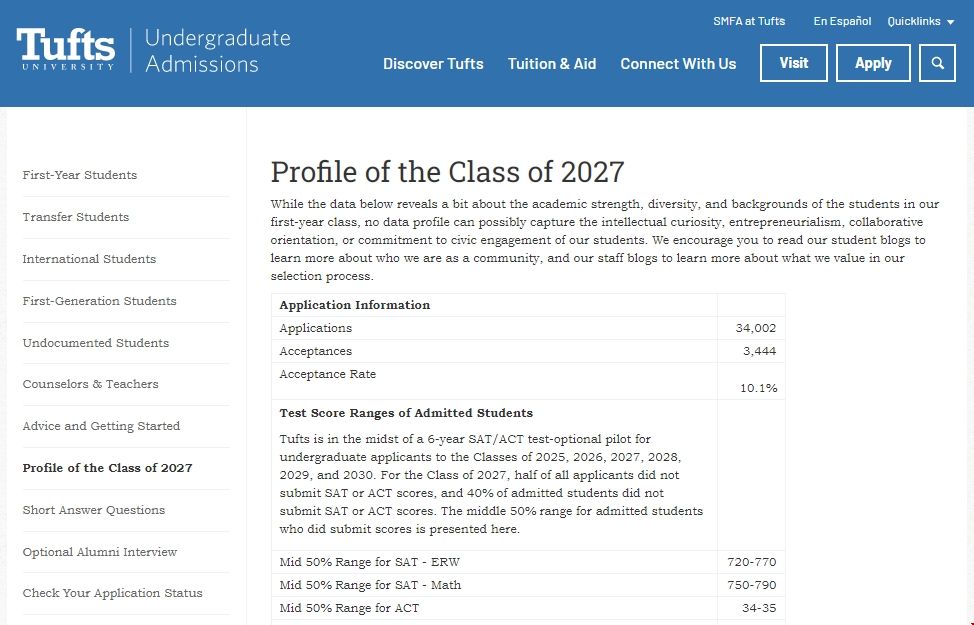Open Advice and Getting Started
The image size is (974, 625).
coord(101,426)
